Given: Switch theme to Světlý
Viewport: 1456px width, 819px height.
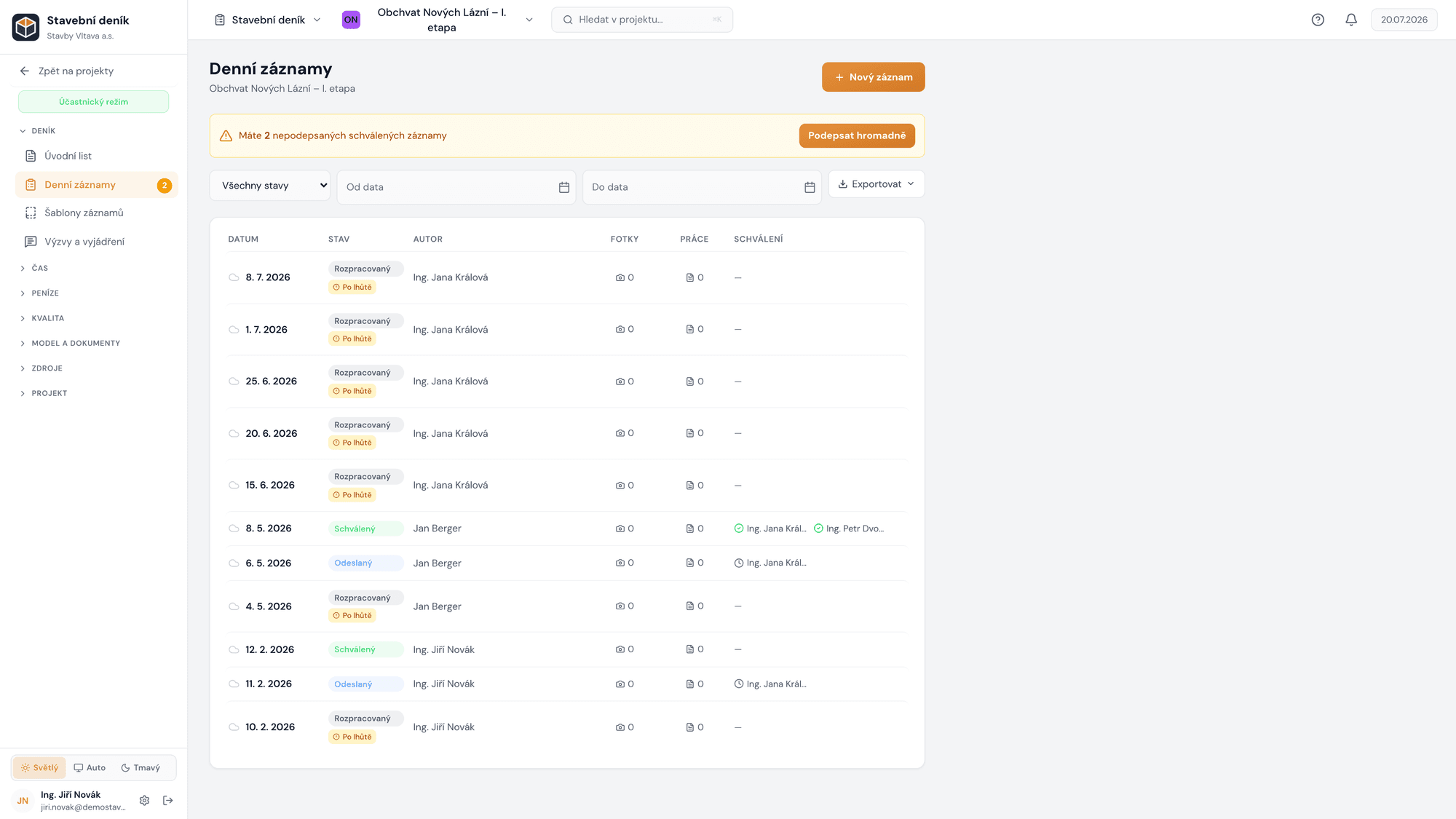Looking at the screenshot, I should click(x=39, y=767).
